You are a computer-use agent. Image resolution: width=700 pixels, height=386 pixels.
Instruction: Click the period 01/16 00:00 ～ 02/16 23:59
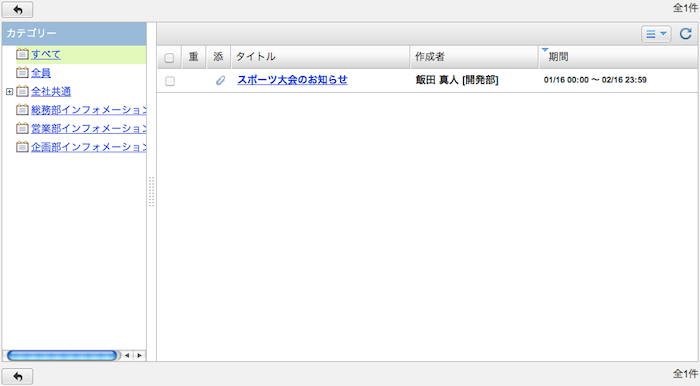coord(595,80)
